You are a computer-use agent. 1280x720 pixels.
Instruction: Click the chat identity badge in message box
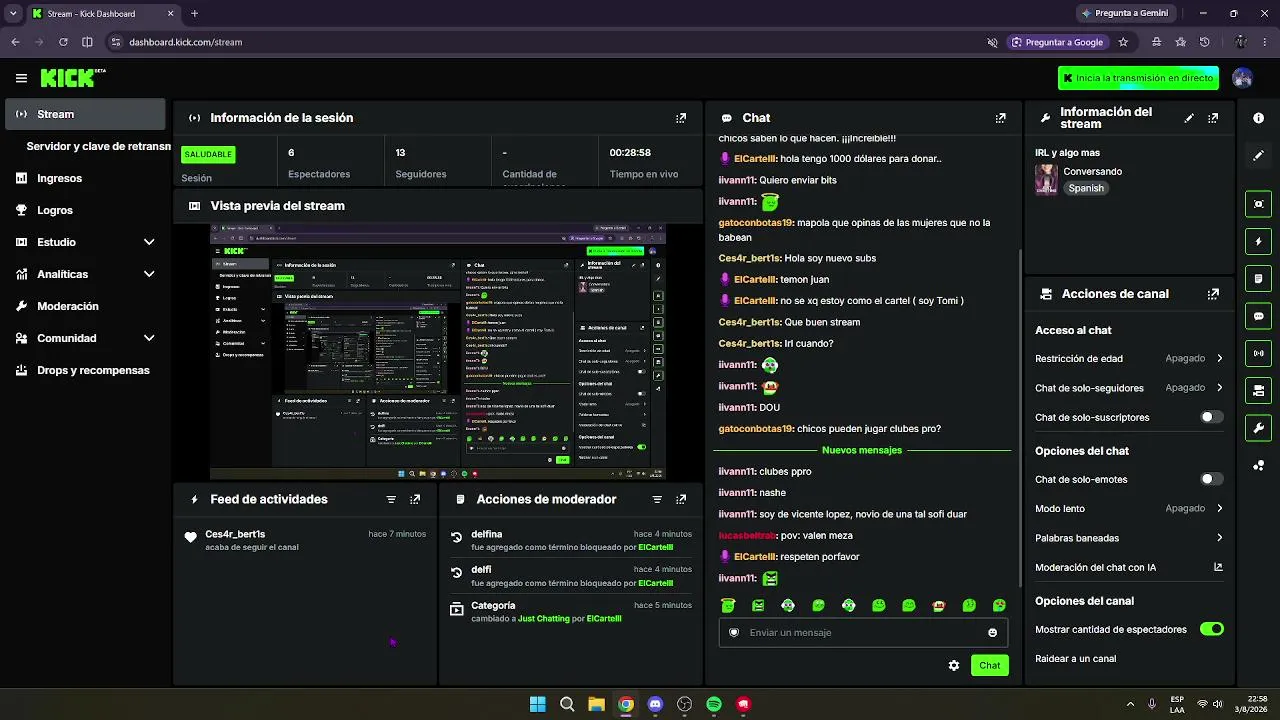point(734,632)
